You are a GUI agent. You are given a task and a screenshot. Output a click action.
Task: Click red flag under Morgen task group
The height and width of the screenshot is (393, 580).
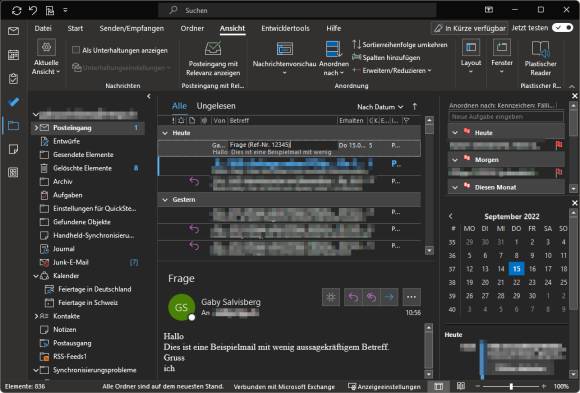point(559,172)
